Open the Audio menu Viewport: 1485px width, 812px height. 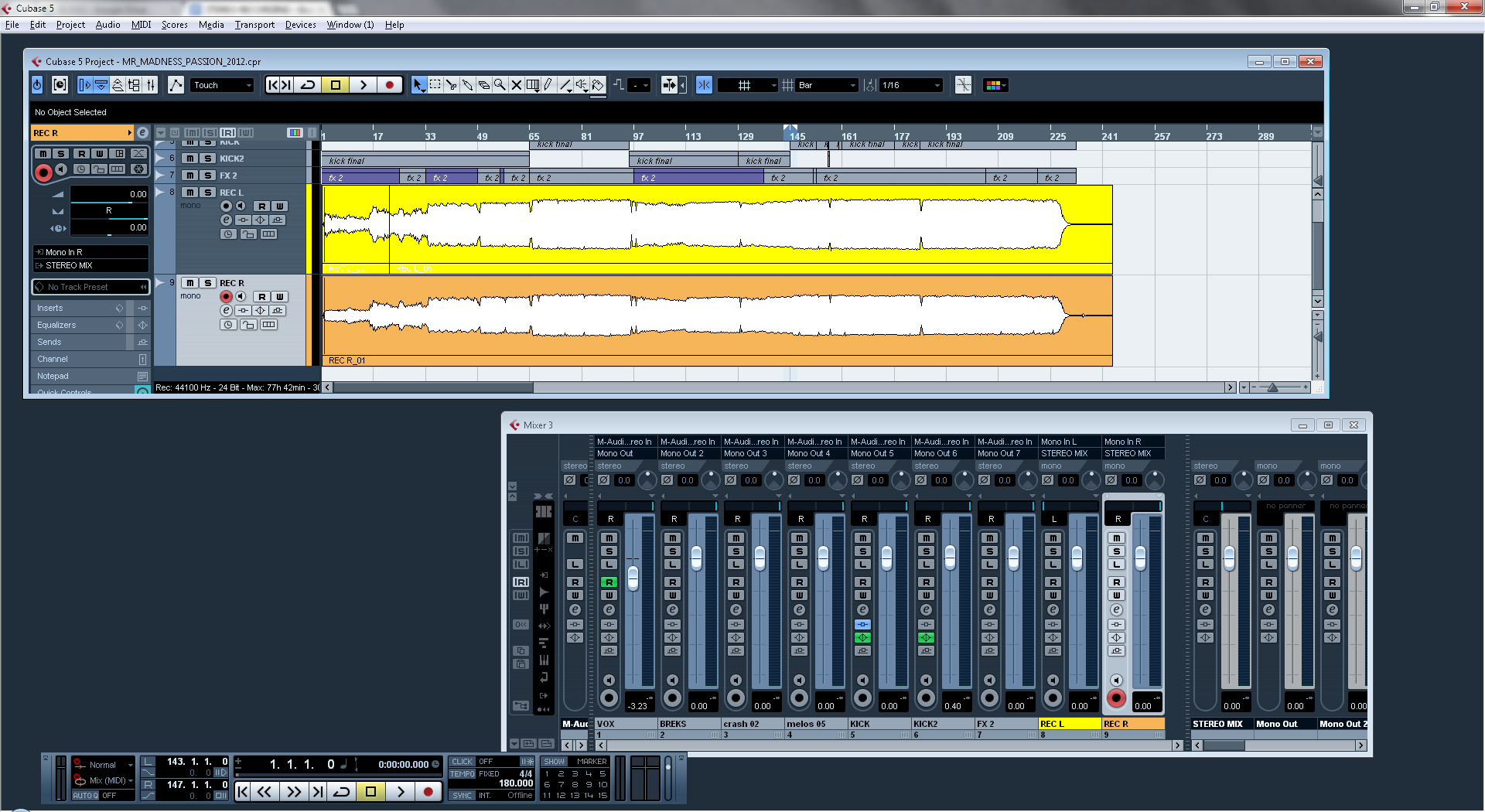[x=108, y=25]
